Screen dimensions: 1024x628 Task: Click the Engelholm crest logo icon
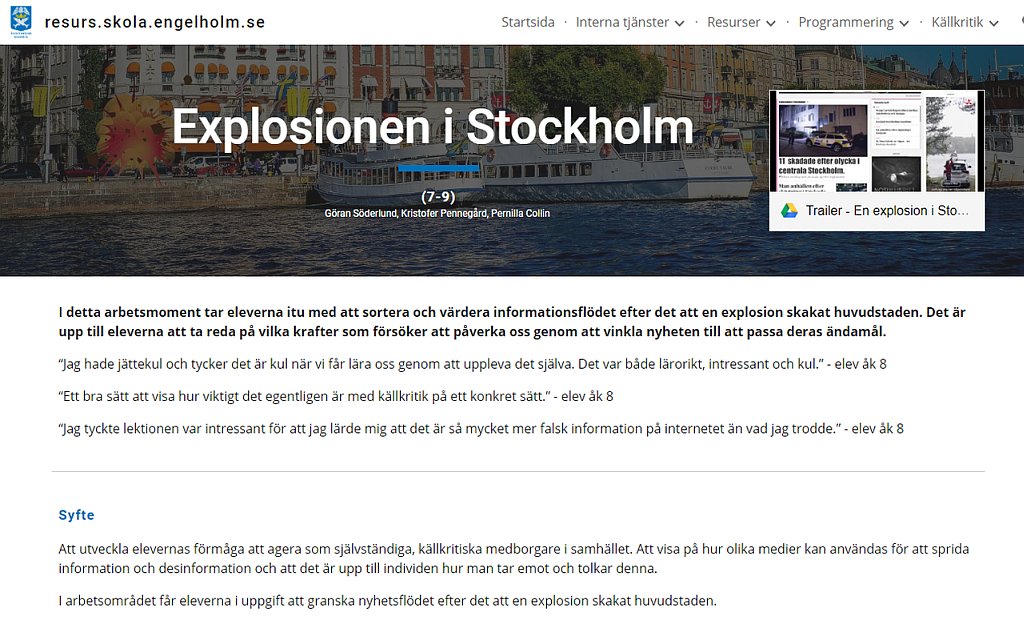click(x=21, y=21)
